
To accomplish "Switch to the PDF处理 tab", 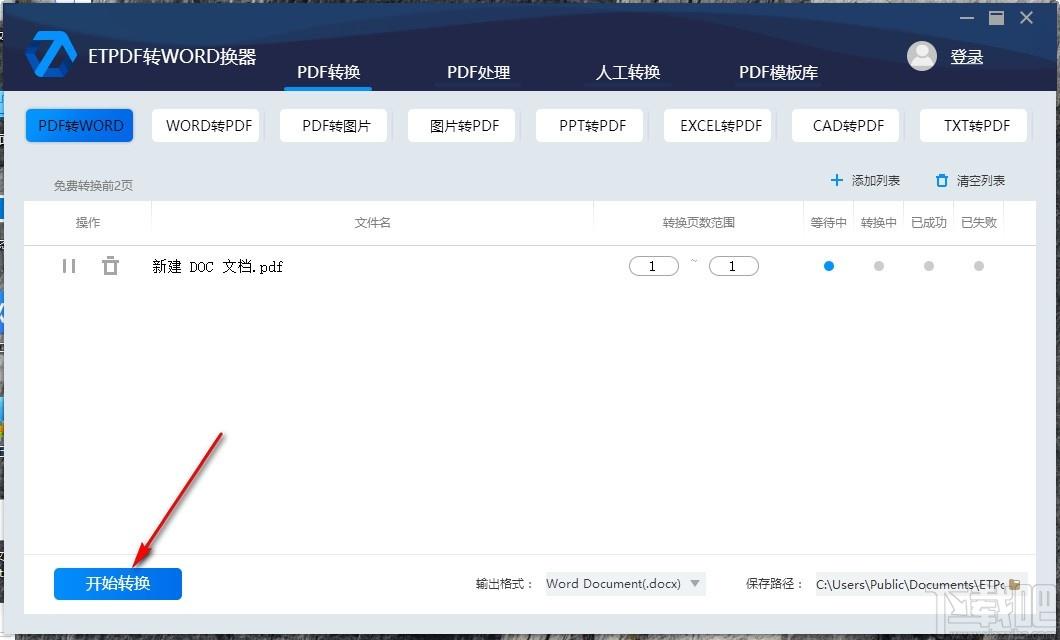I will [x=478, y=72].
